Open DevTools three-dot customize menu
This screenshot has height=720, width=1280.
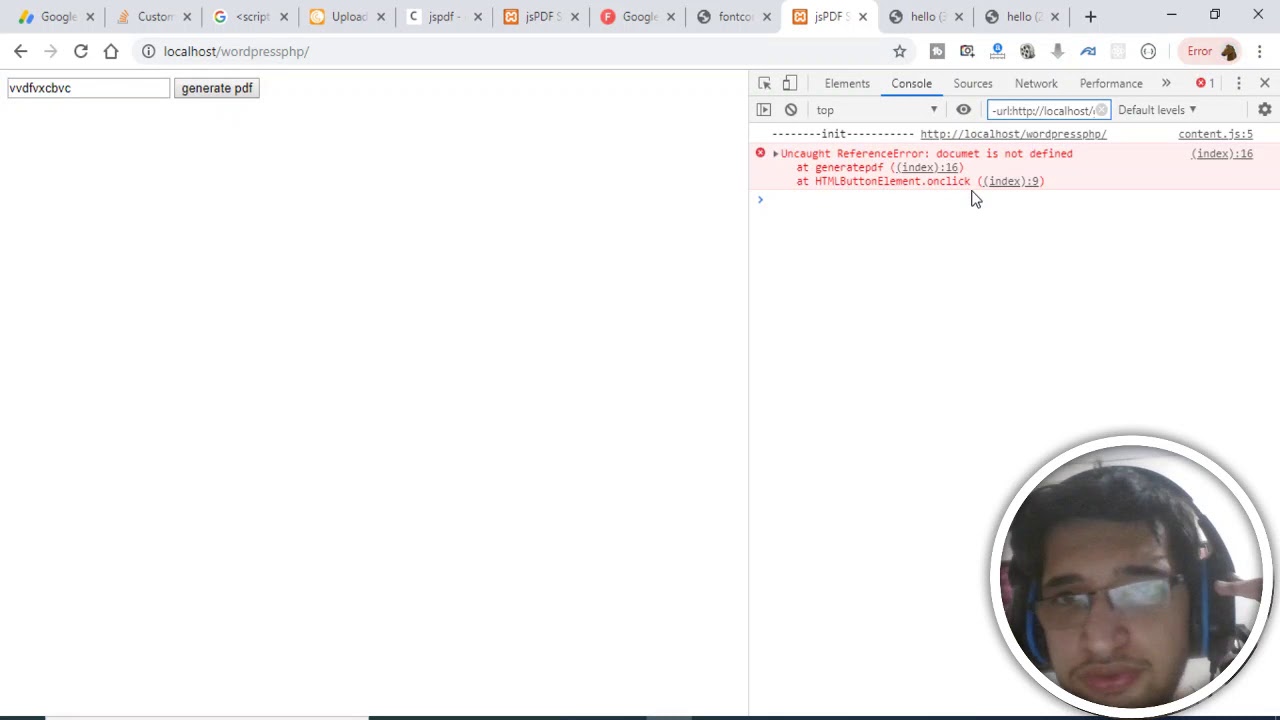[x=1238, y=83]
